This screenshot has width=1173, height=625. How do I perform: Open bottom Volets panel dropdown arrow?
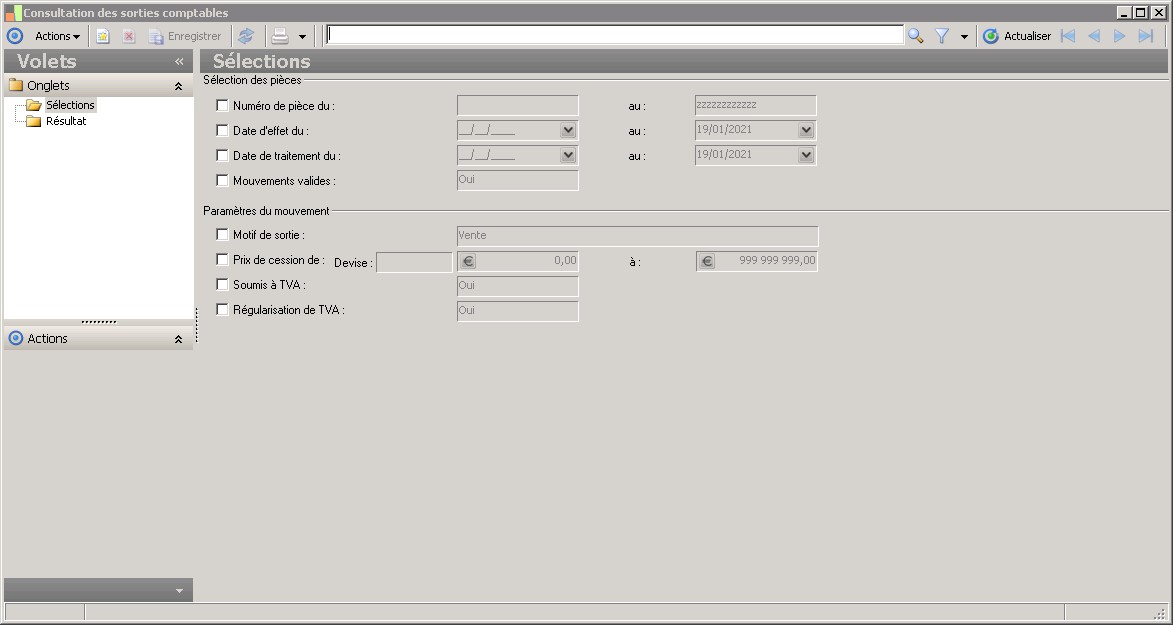tap(179, 591)
